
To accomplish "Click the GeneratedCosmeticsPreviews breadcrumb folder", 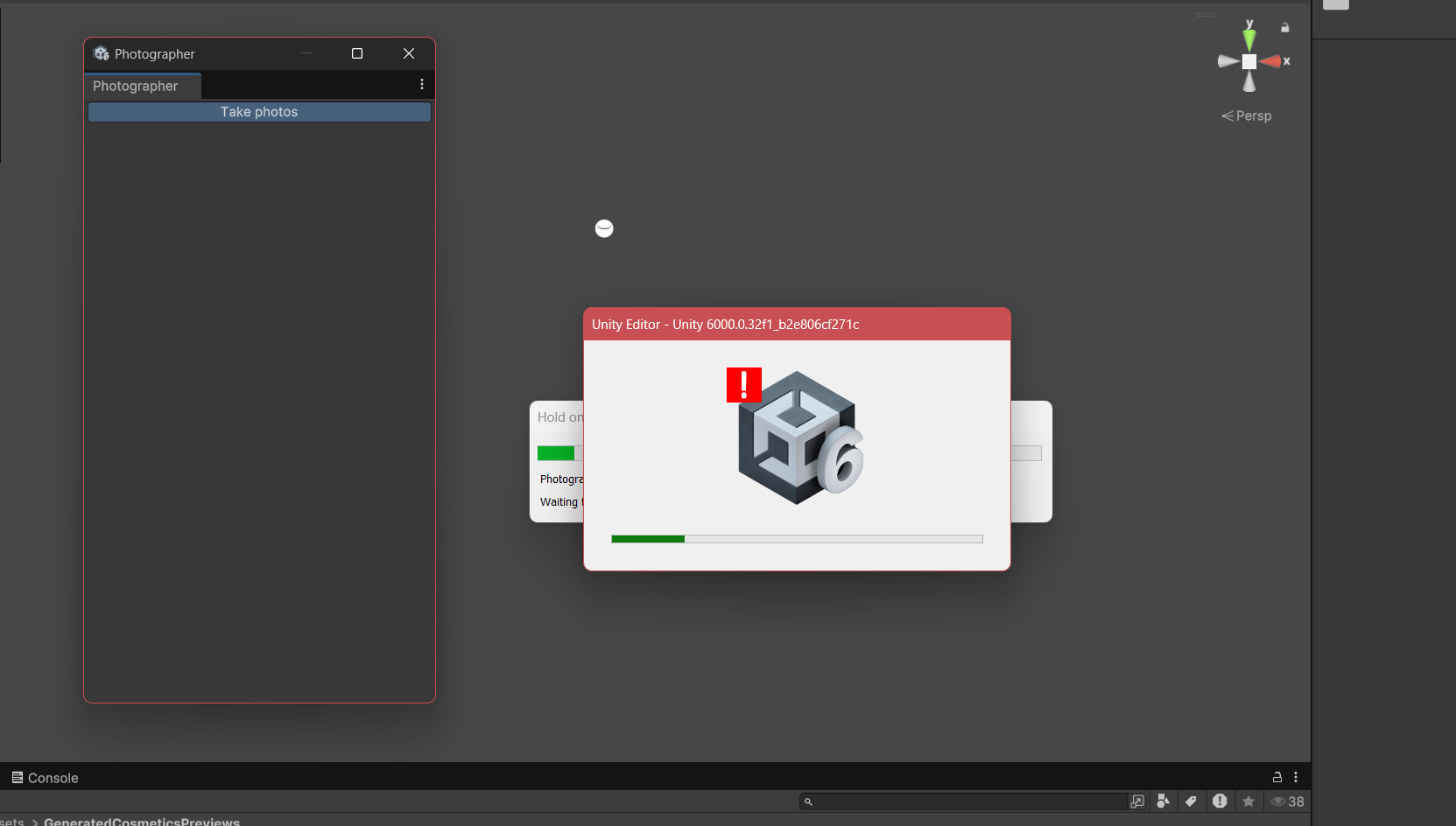I will (x=142, y=822).
